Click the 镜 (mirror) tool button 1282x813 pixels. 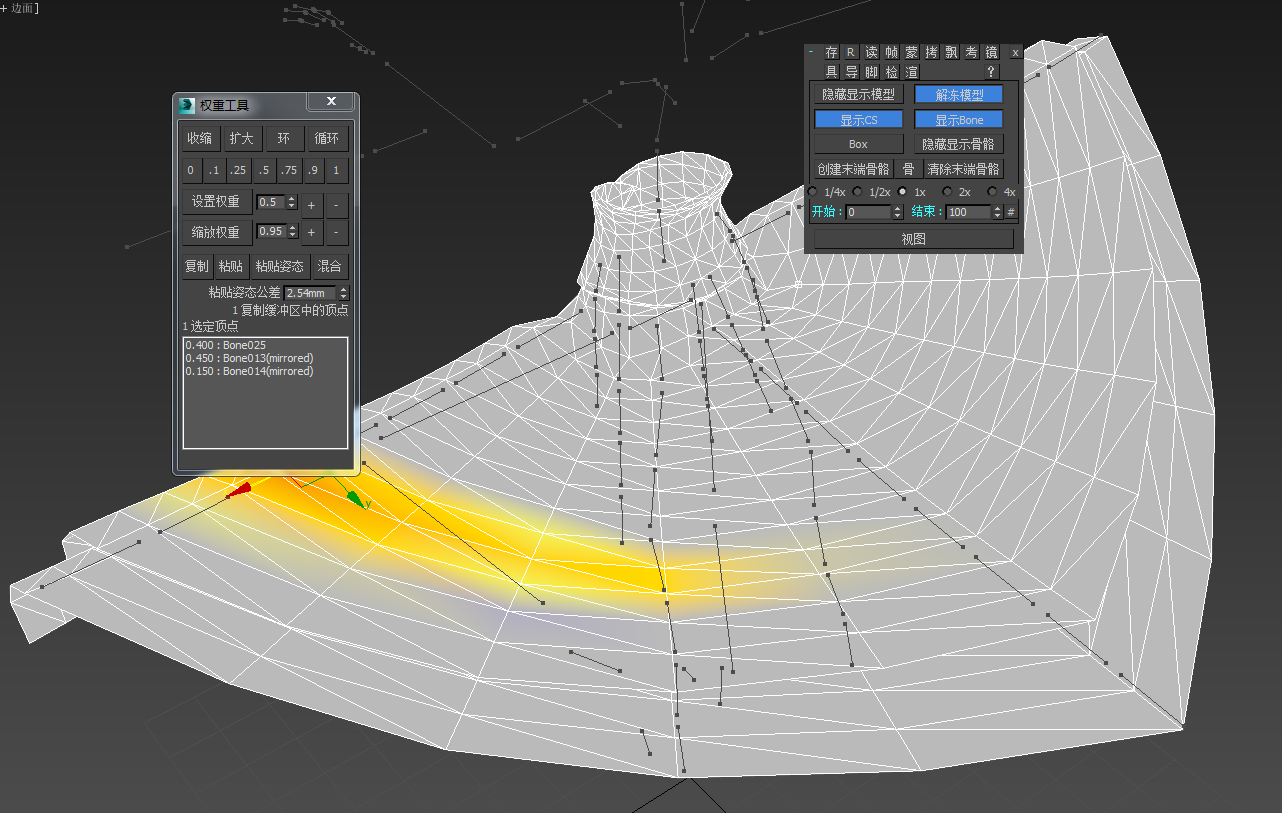pos(991,52)
